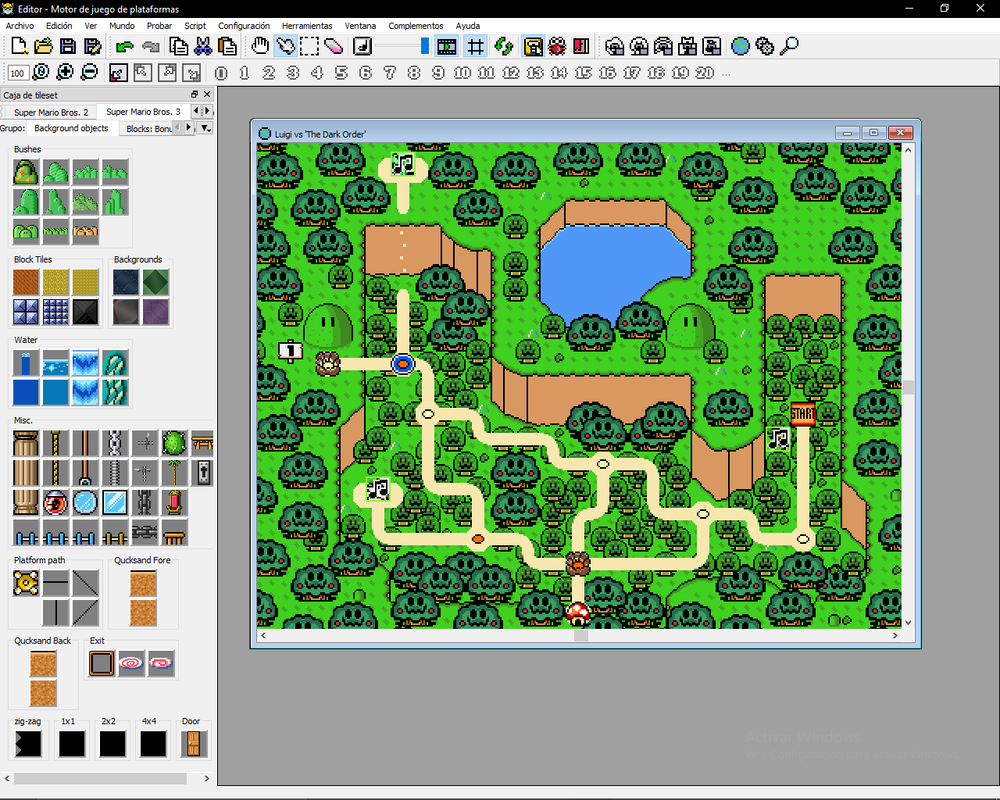Screen dimensions: 1000x800
Task: Click the zoom percentage field showing 100
Action: point(17,73)
